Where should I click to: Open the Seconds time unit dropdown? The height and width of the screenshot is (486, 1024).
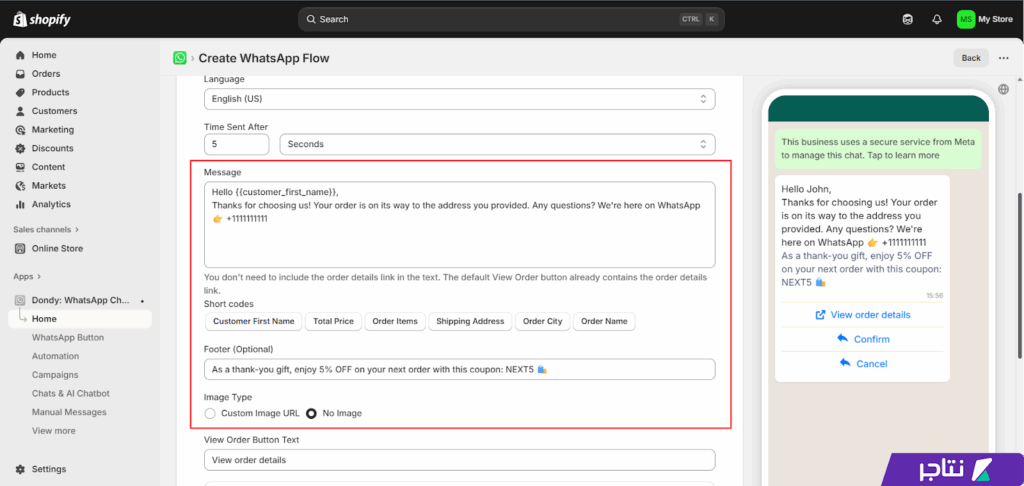[497, 144]
